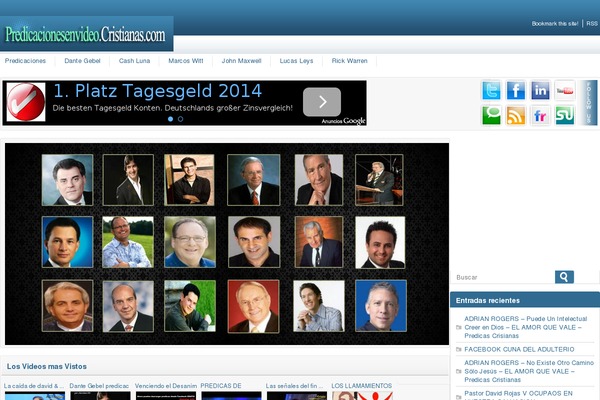Open the LinkedIn follow icon
600x400 pixels.
pos(540,91)
